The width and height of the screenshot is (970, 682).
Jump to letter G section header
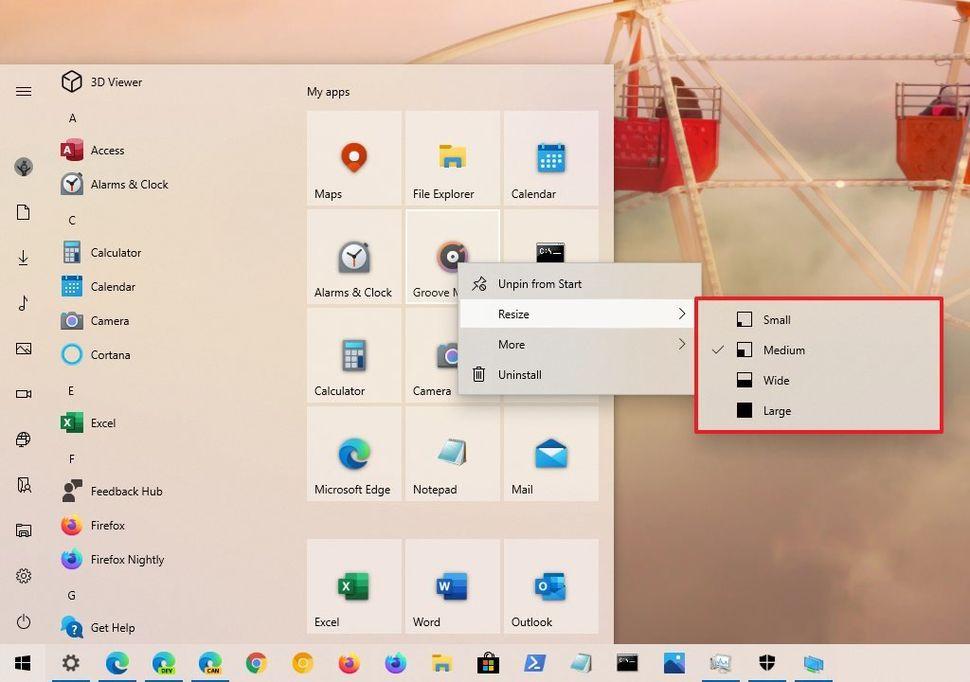pos(72,595)
